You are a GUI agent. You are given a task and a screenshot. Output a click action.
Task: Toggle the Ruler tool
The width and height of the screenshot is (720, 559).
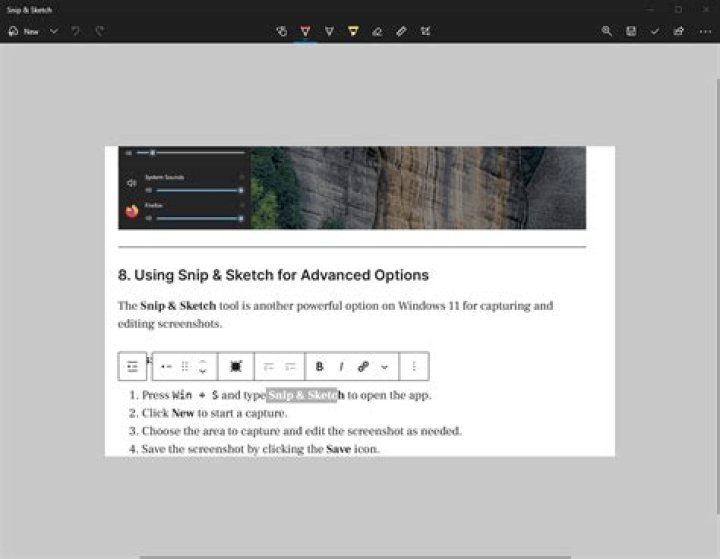coord(401,31)
